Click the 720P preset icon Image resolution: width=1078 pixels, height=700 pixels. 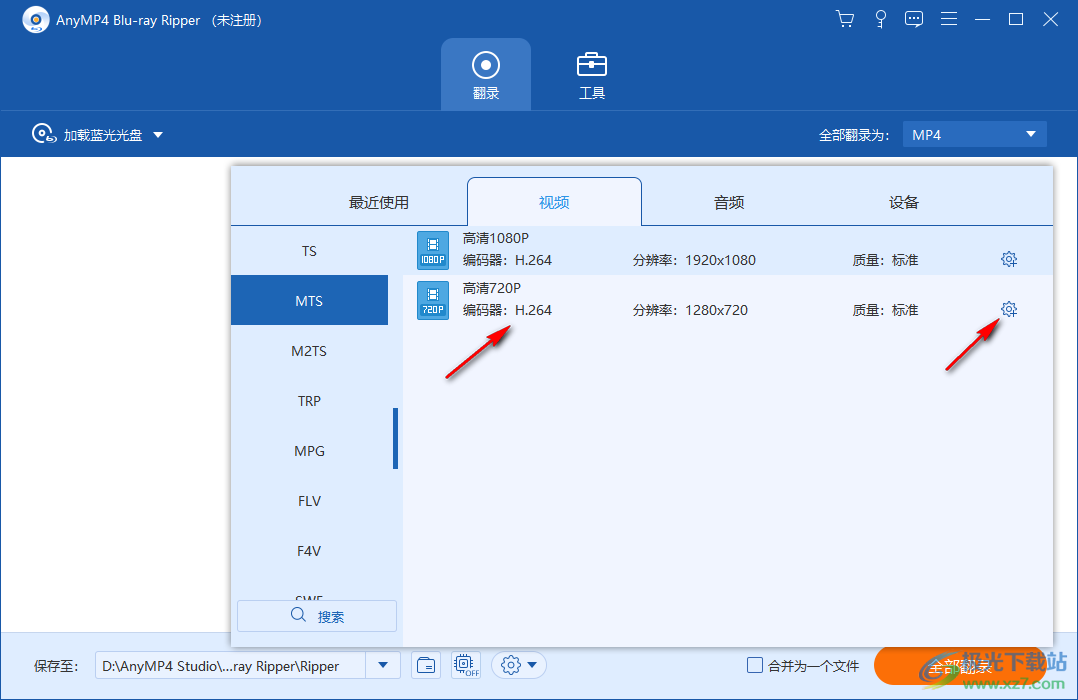(x=433, y=300)
